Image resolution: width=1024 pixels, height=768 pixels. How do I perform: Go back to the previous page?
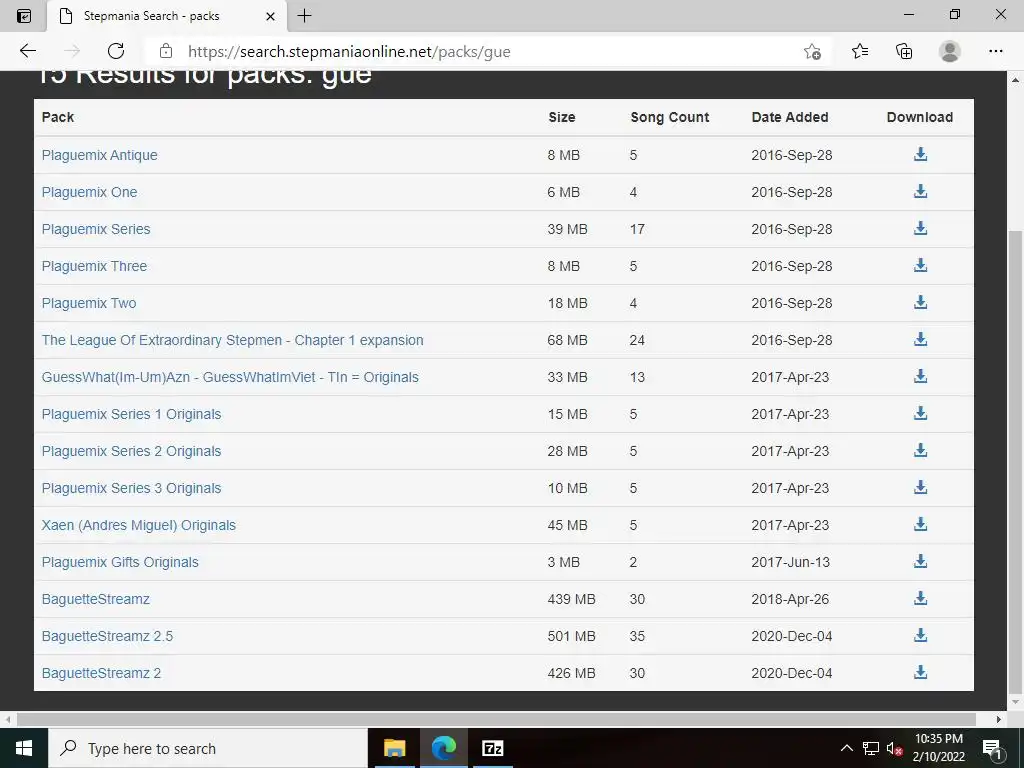(27, 51)
